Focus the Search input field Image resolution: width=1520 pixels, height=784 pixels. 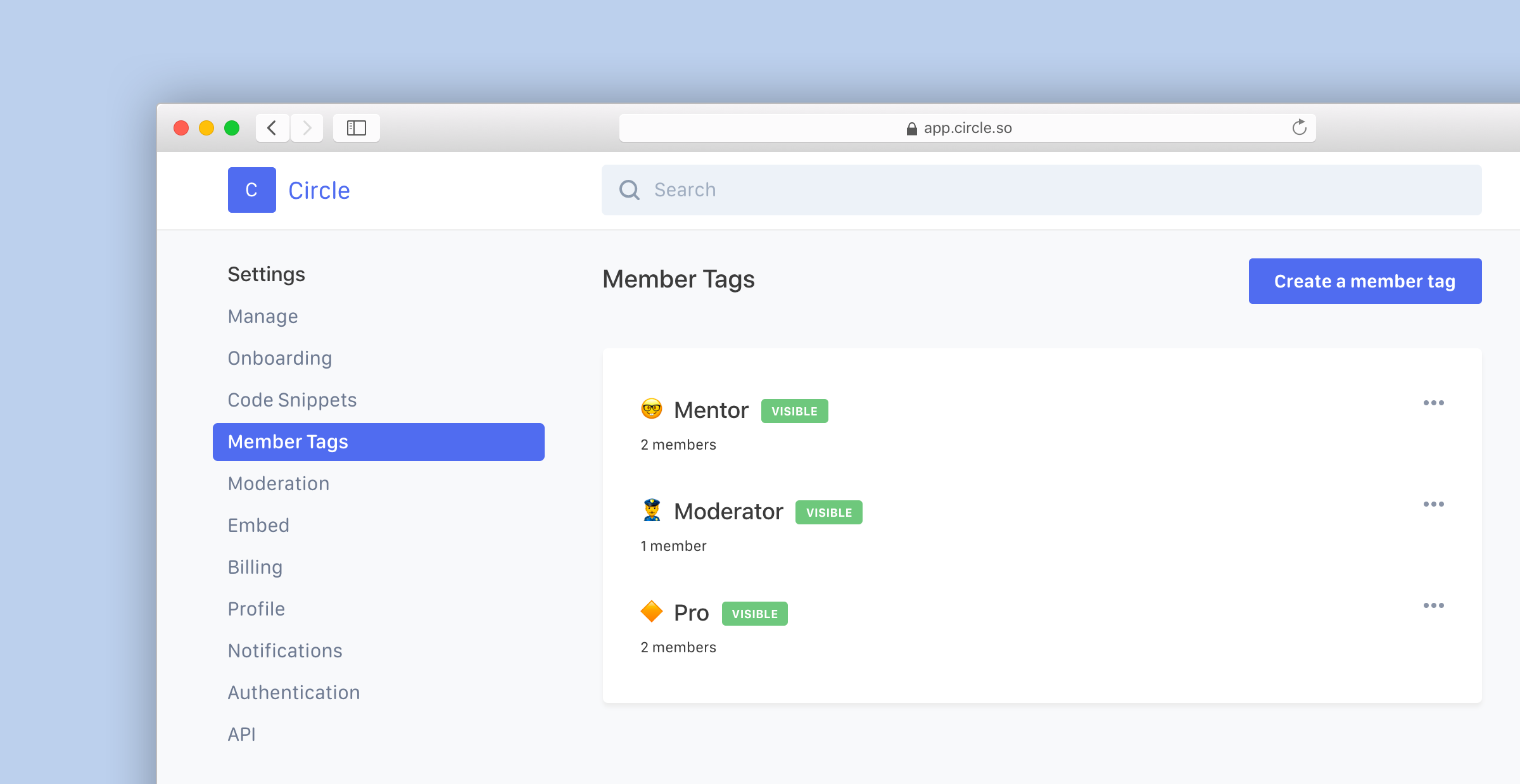click(x=1051, y=190)
